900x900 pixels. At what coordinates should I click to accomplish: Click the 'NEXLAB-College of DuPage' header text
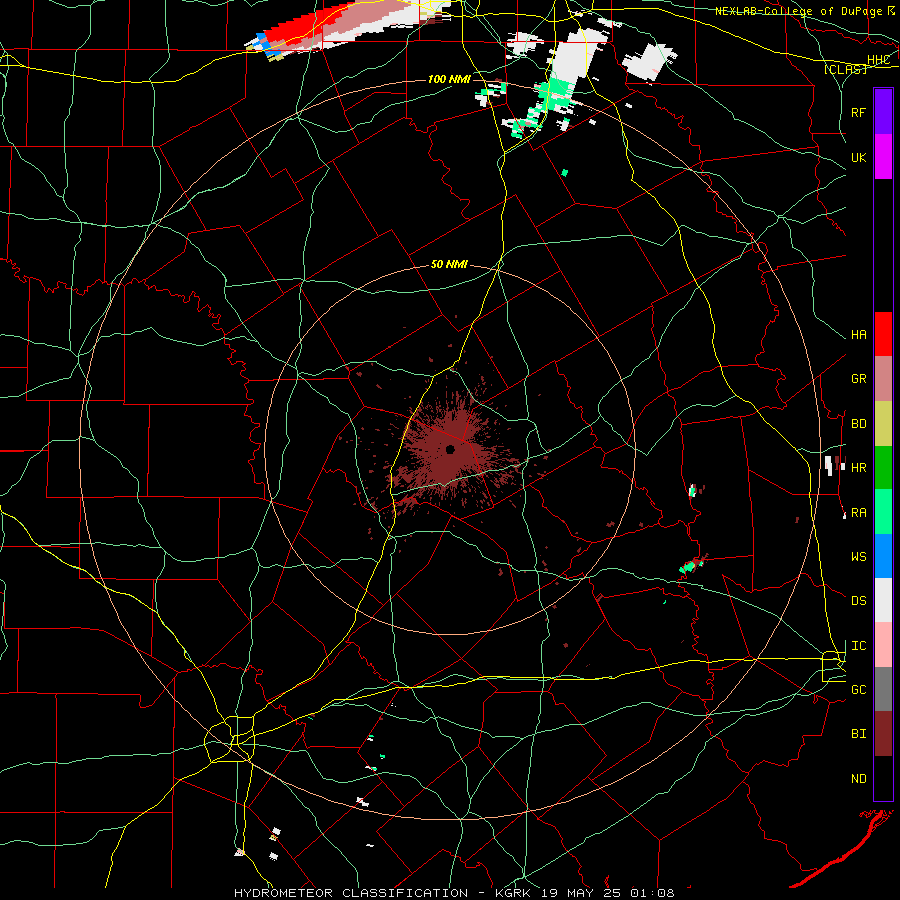[798, 11]
